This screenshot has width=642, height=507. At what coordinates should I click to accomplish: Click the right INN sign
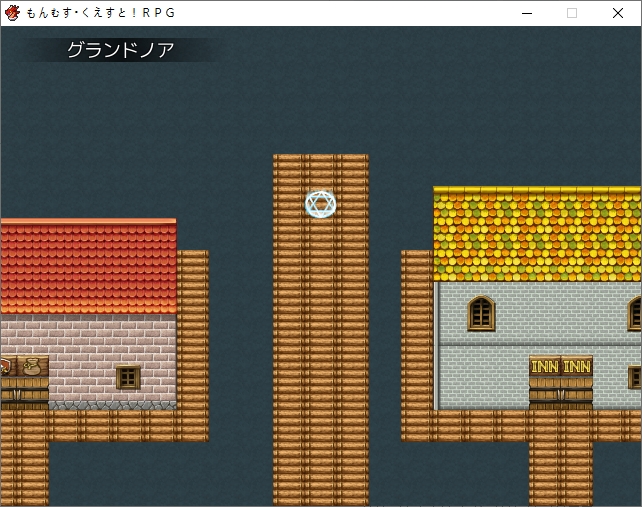click(x=577, y=366)
